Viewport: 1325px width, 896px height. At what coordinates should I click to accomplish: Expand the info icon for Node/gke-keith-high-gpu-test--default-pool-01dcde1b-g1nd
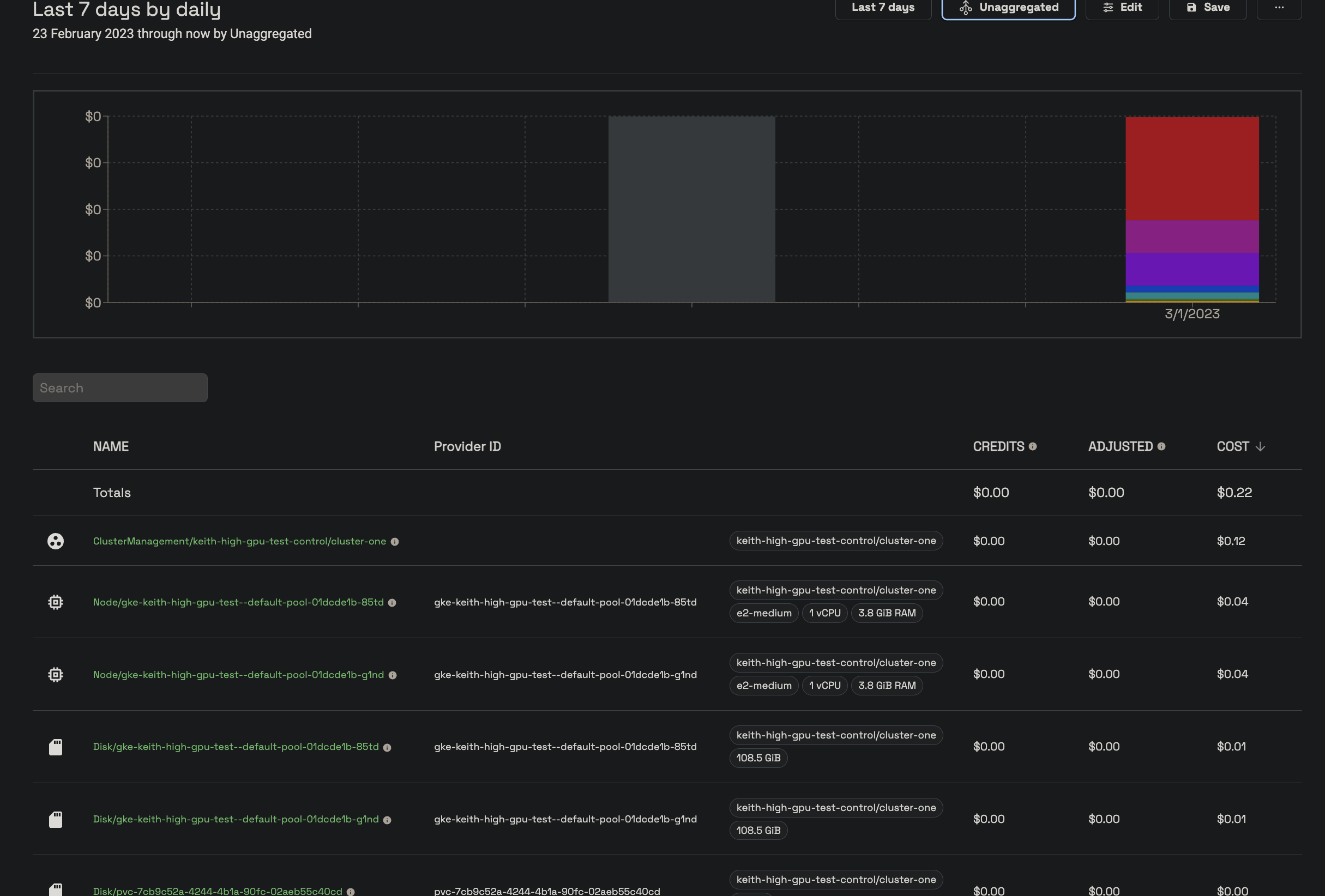point(393,676)
